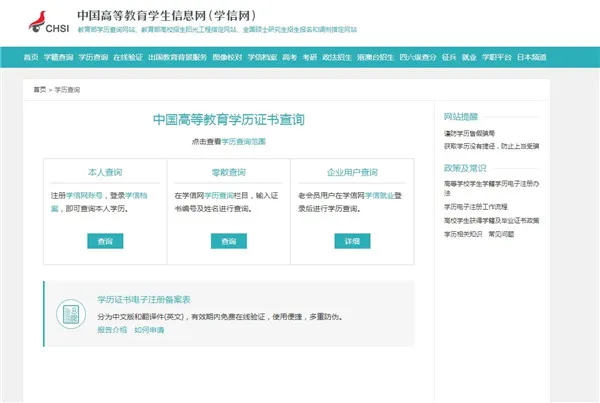The width and height of the screenshot is (600, 403).
Task: Click the certificate registration form icon
Action: 71,314
